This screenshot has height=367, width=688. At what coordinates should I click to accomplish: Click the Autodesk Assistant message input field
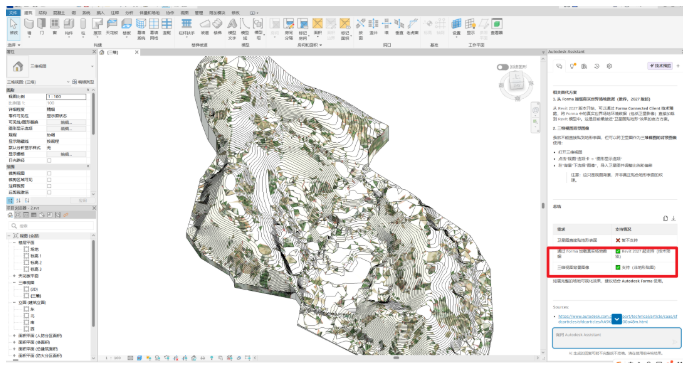(x=616, y=338)
